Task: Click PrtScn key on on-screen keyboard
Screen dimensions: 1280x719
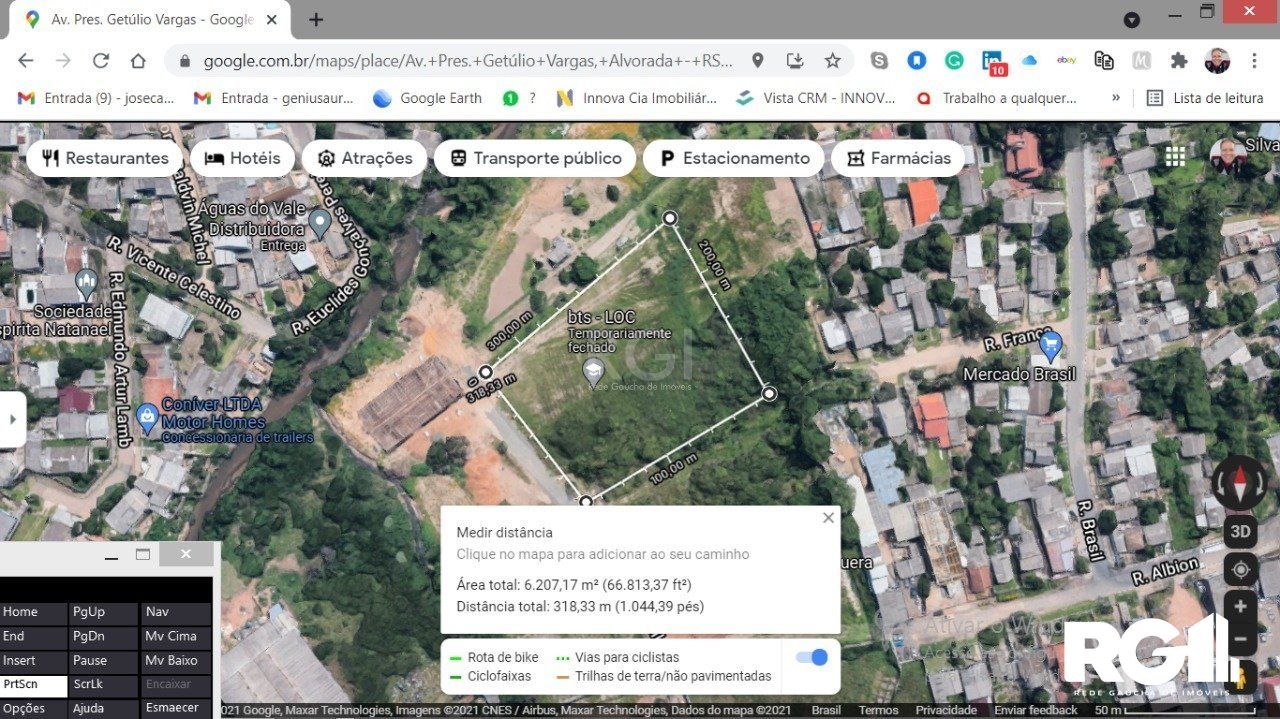Action: tap(34, 685)
